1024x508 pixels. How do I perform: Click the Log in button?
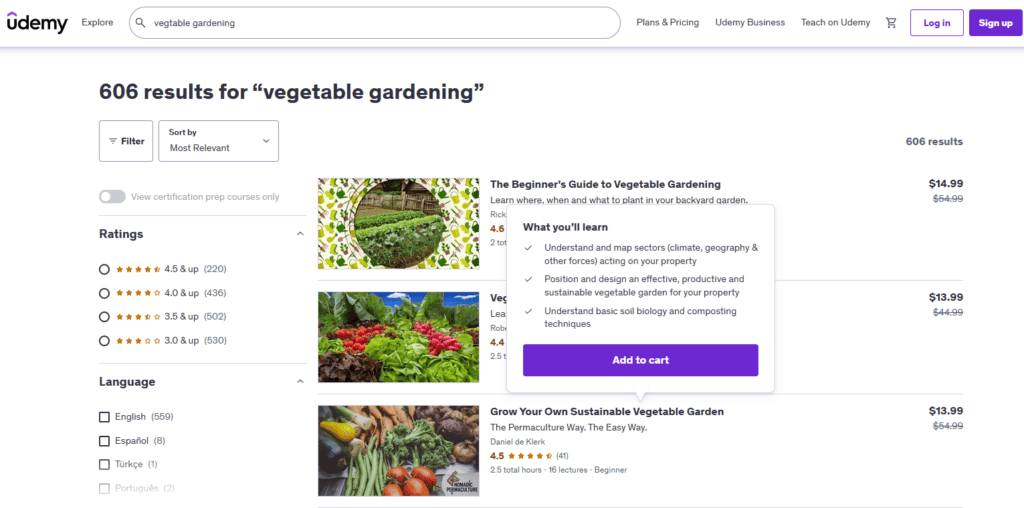pos(936,23)
